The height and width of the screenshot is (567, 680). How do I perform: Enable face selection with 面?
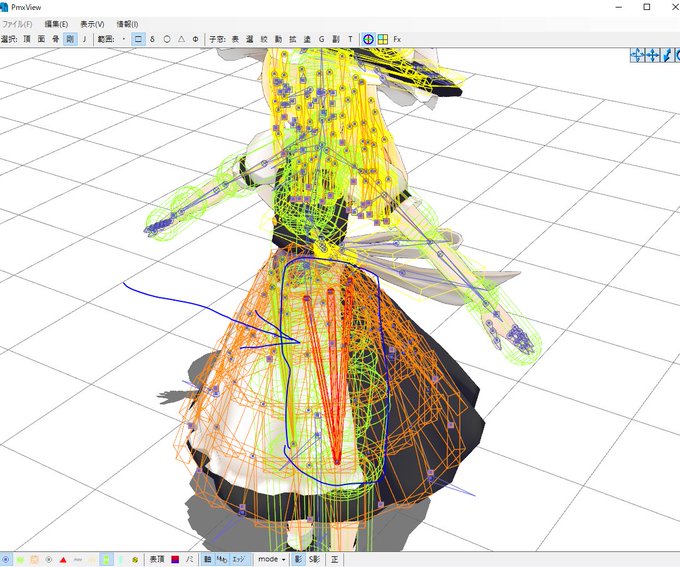click(x=41, y=39)
